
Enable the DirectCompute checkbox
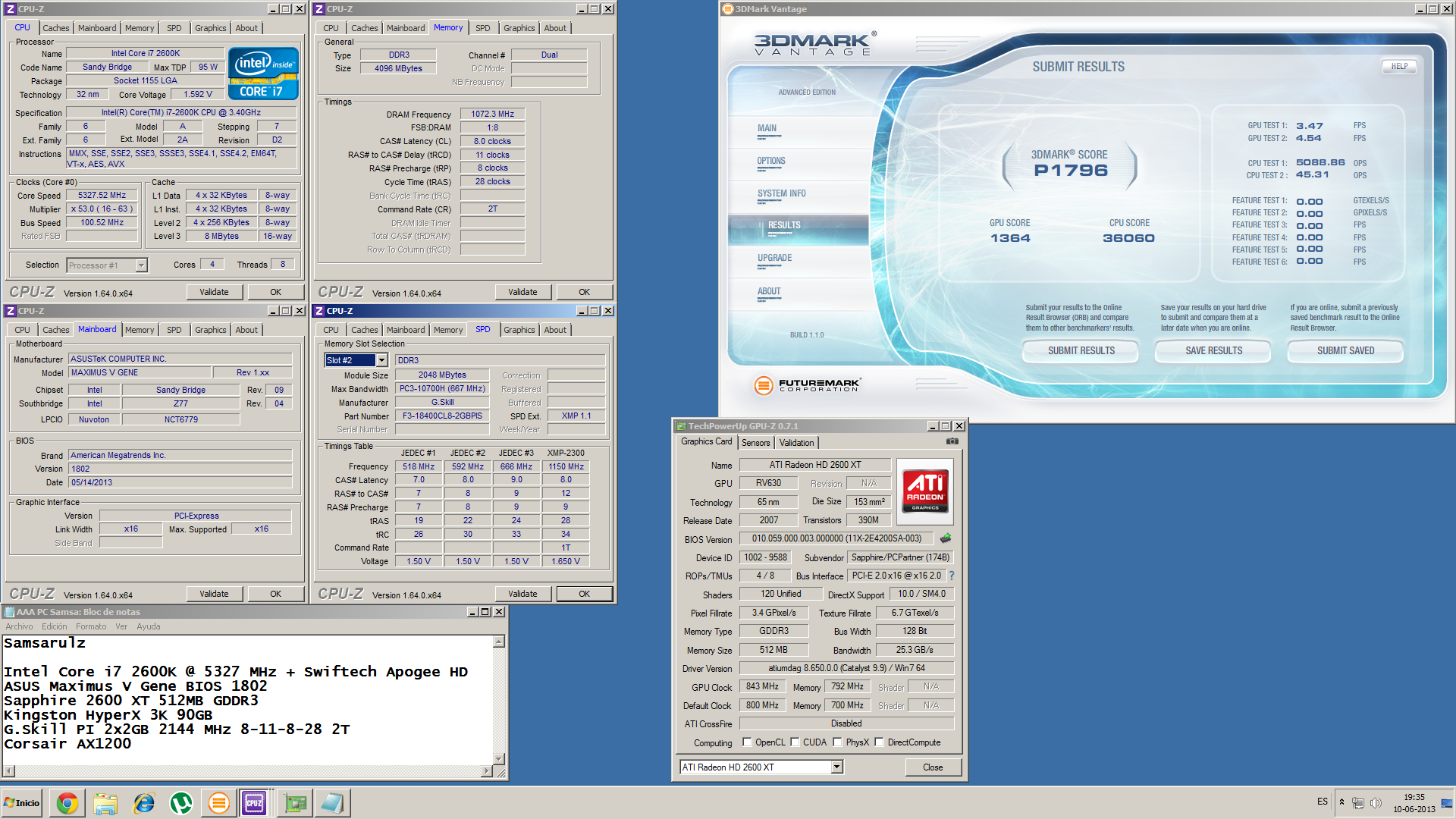pyautogui.click(x=879, y=742)
